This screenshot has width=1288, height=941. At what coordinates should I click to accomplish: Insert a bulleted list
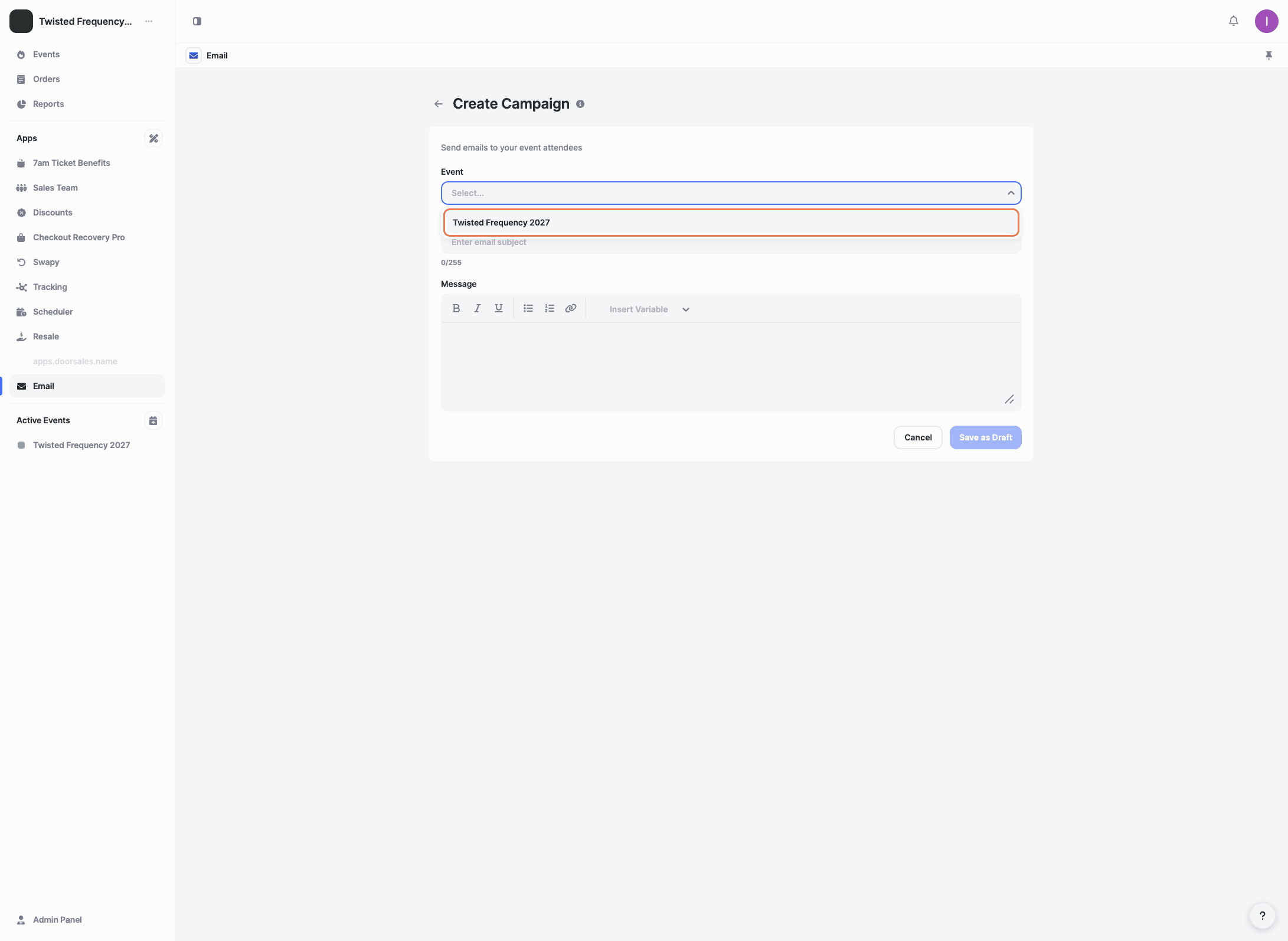tap(528, 308)
